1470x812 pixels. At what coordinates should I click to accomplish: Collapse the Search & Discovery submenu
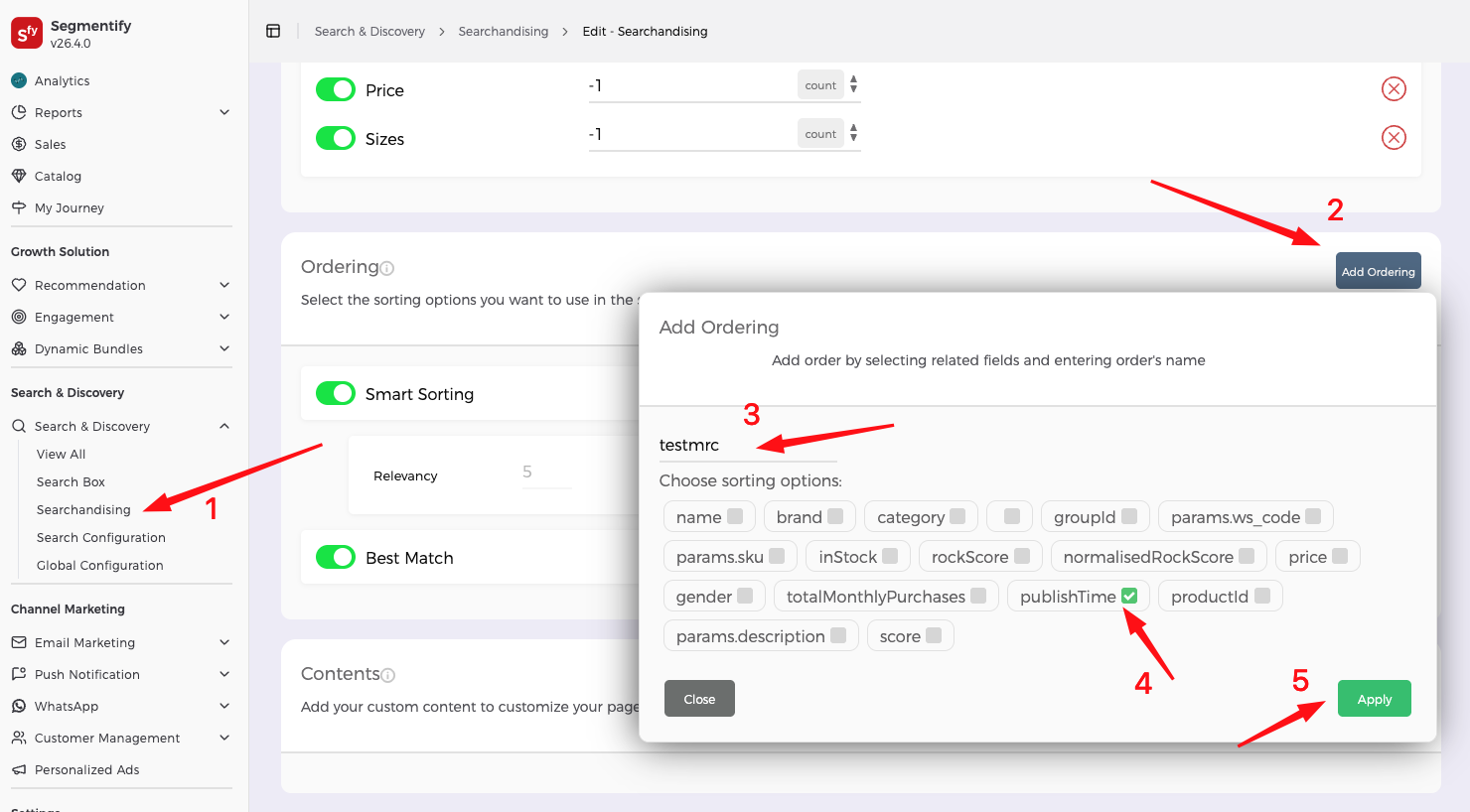pyautogui.click(x=224, y=426)
